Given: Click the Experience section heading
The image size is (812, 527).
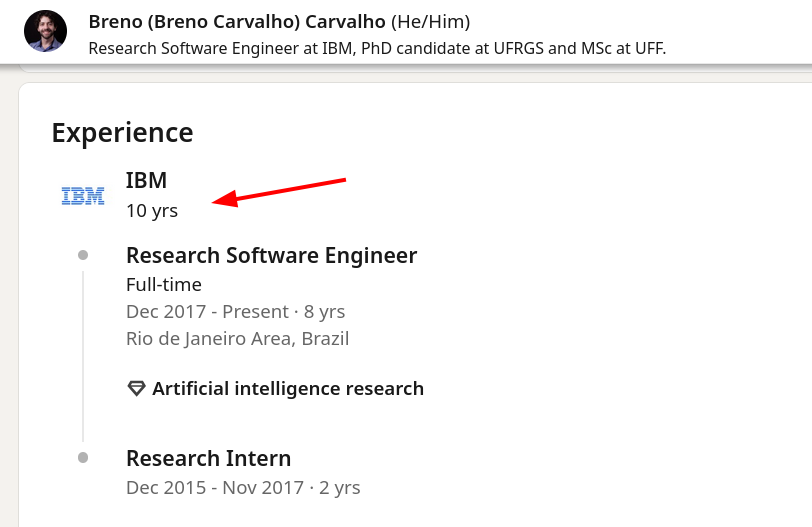Looking at the screenshot, I should [122, 132].
